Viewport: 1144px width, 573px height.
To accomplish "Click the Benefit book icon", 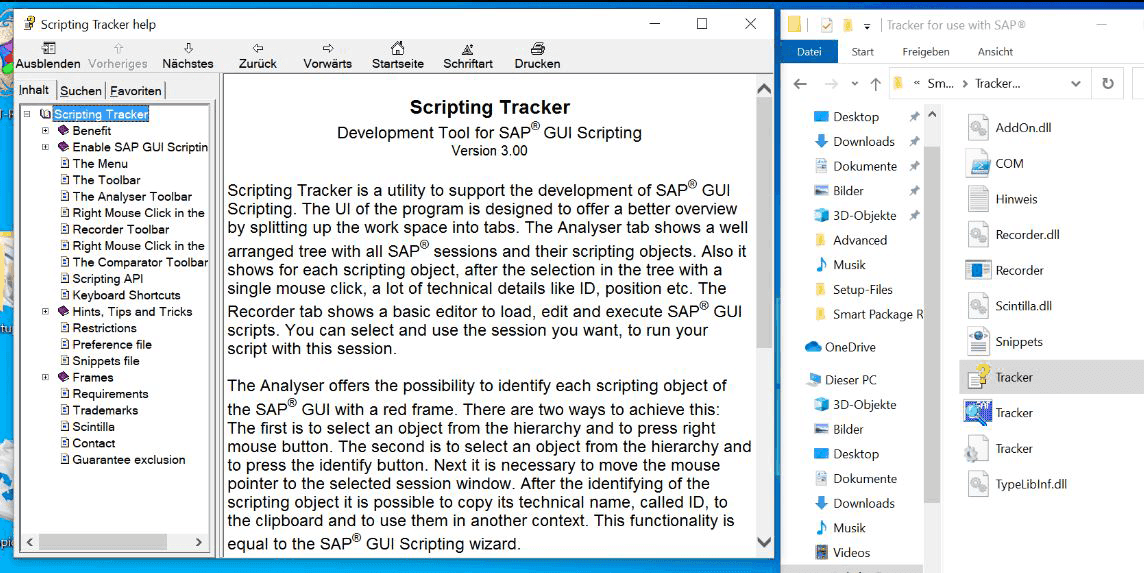I will click(63, 131).
